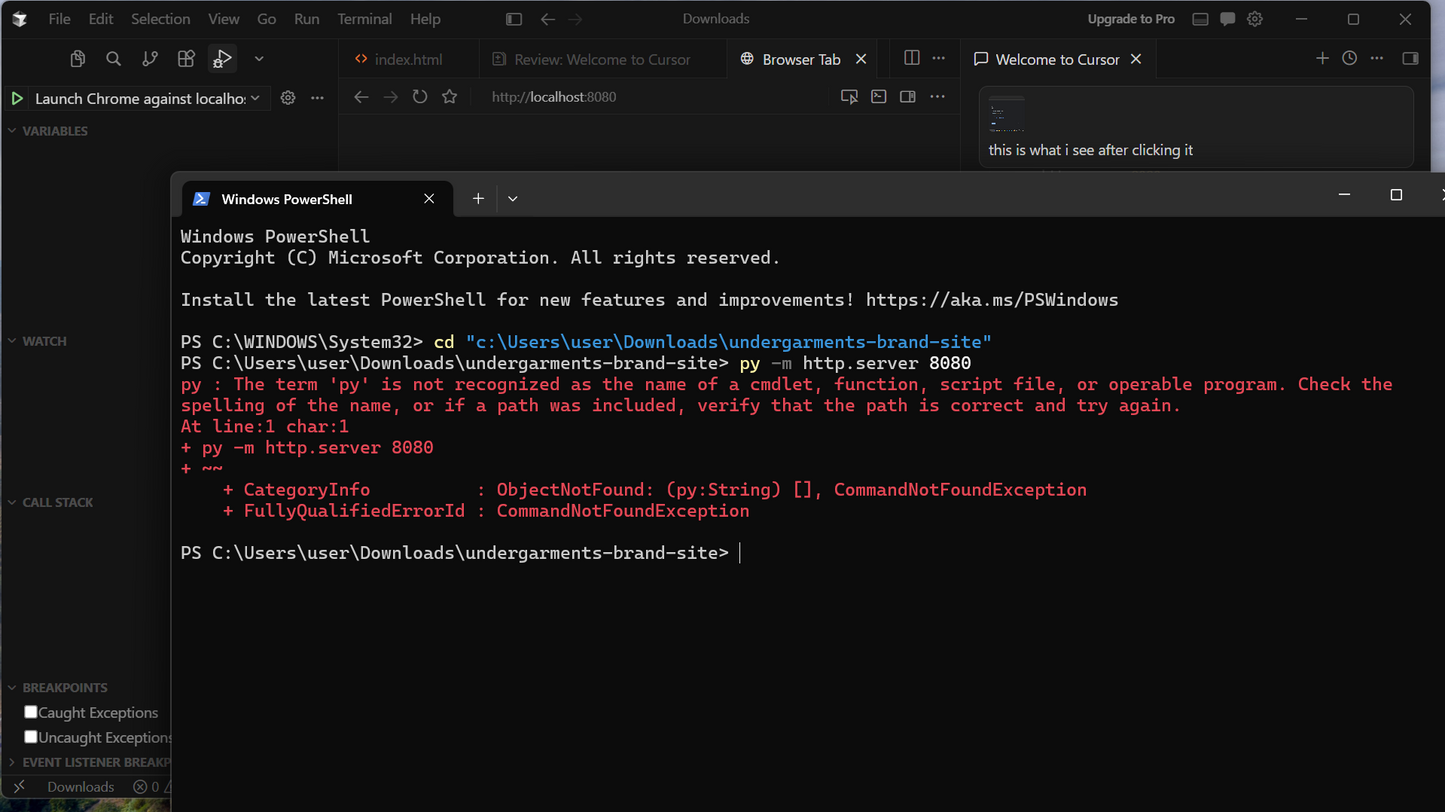Screen dimensions: 1445x812
Task: Select the Welcome to Cursor chat tab
Action: coord(1058,59)
